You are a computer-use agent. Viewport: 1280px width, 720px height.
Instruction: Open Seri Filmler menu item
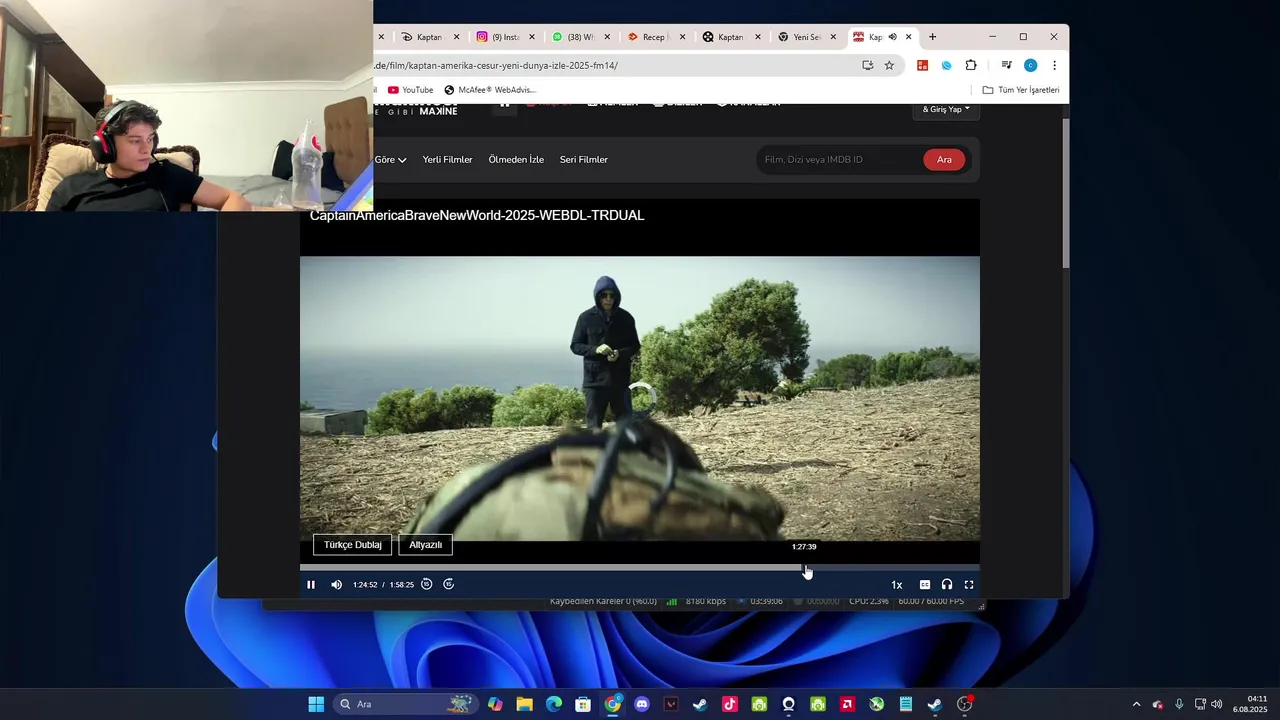coord(584,160)
